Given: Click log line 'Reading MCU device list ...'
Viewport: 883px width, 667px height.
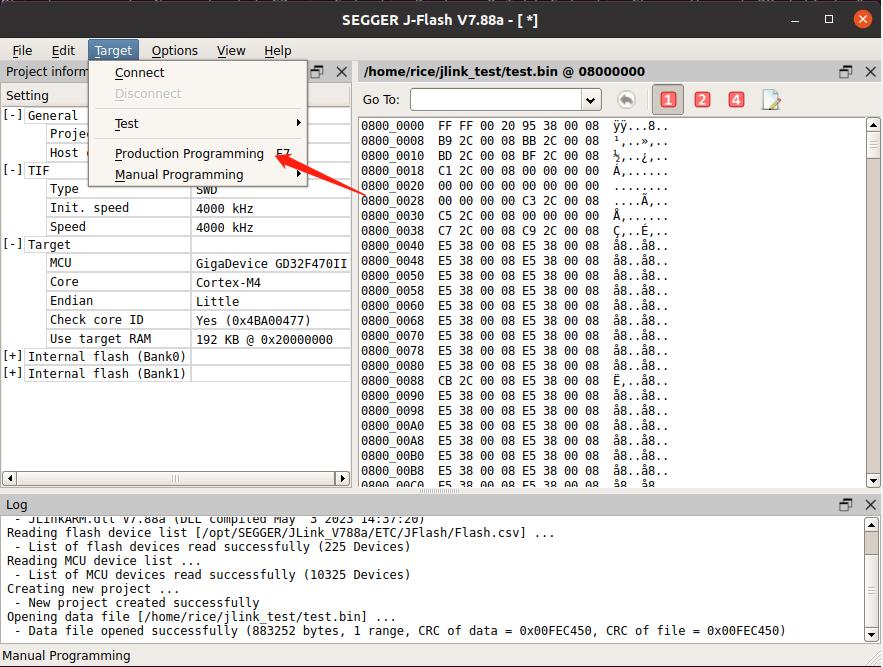Looking at the screenshot, I should pos(104,561).
